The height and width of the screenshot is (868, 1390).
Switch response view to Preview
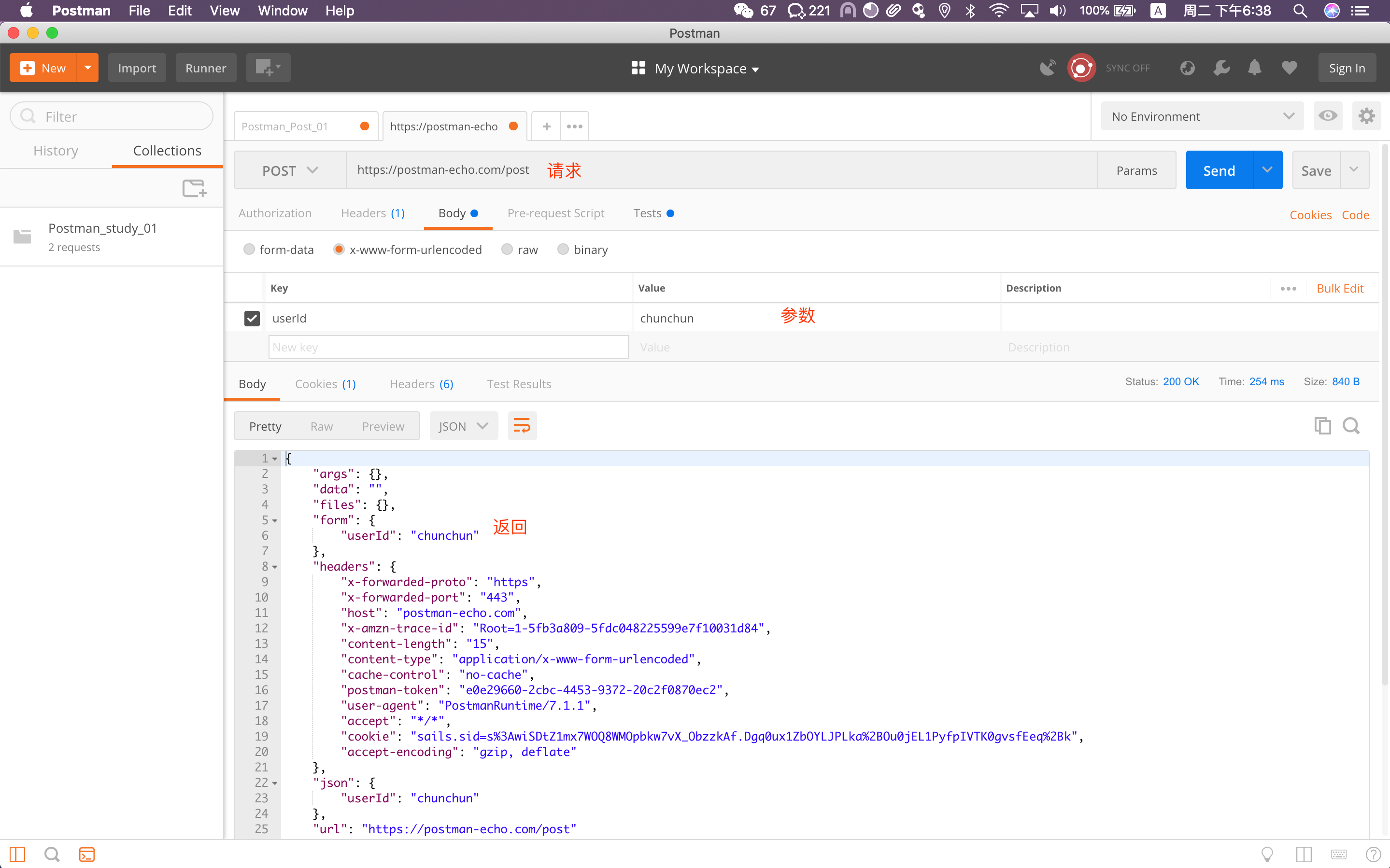coord(383,426)
